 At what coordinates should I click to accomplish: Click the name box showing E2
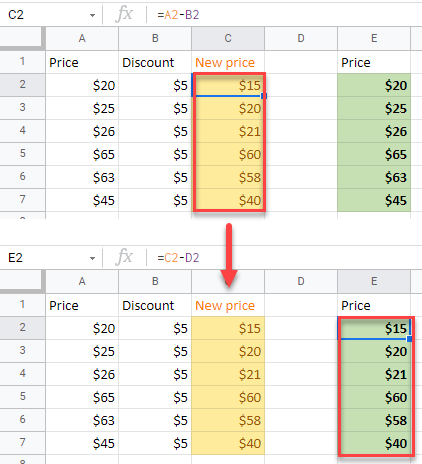click(50, 258)
